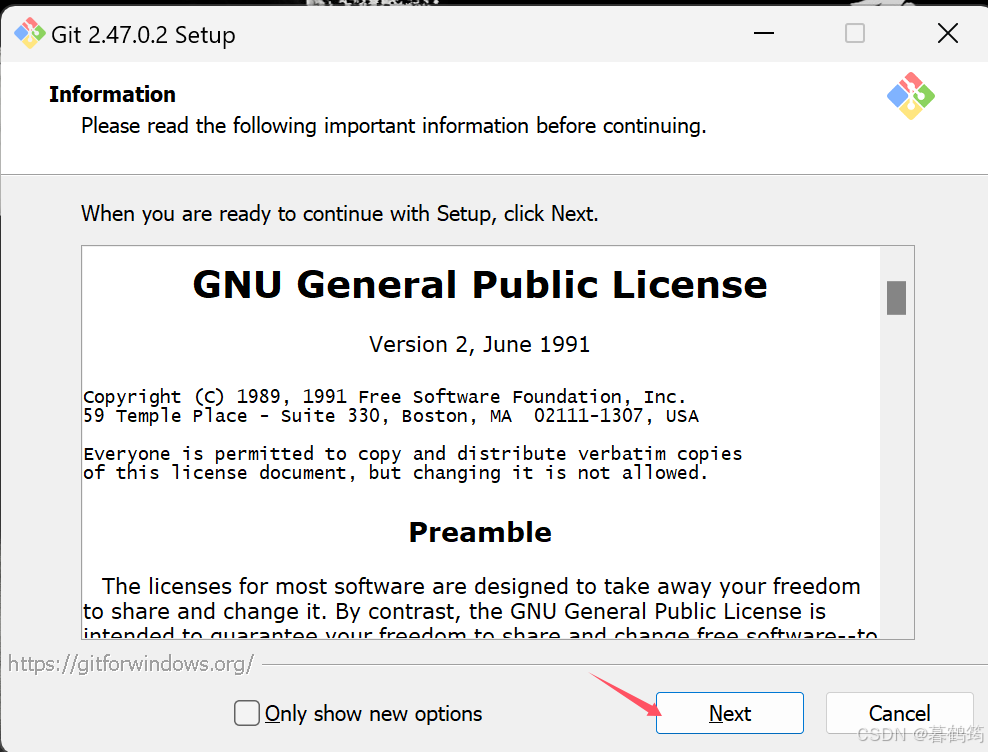Click the 'Preamble' heading

coord(480,532)
